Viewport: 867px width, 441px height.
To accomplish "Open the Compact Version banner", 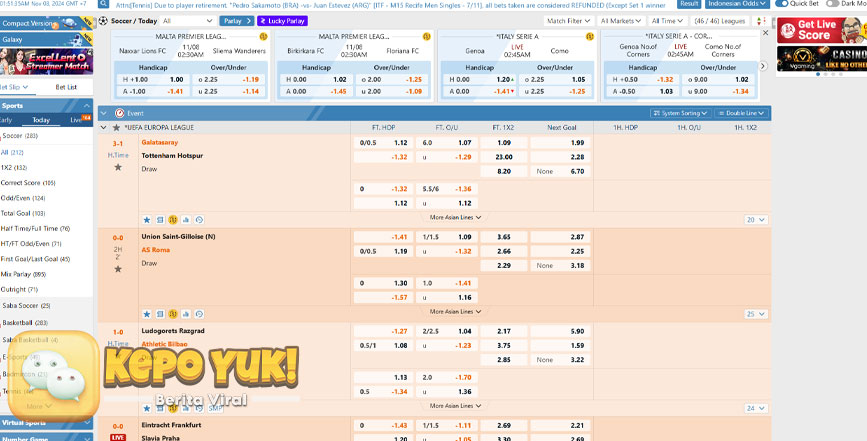I will coord(46,24).
